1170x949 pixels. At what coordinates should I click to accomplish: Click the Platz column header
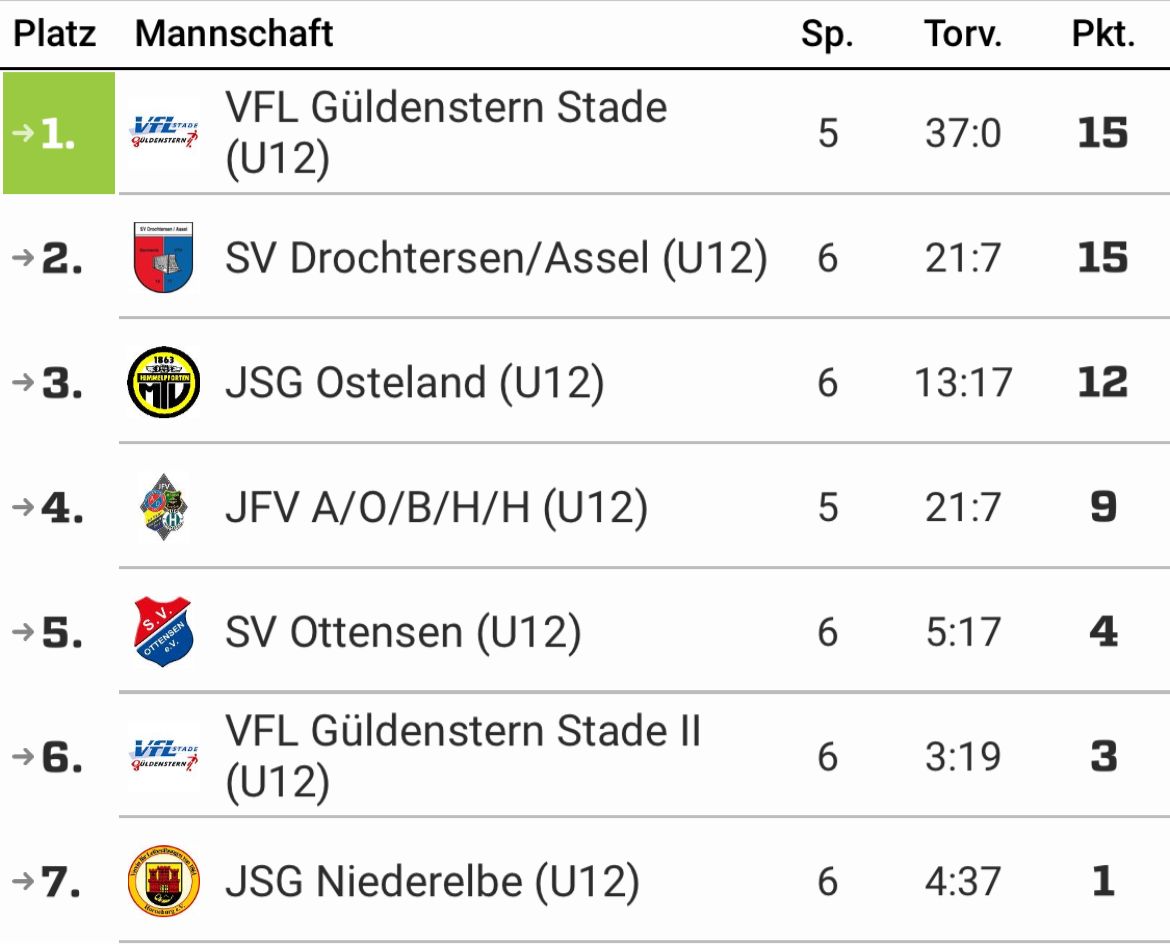(55, 34)
